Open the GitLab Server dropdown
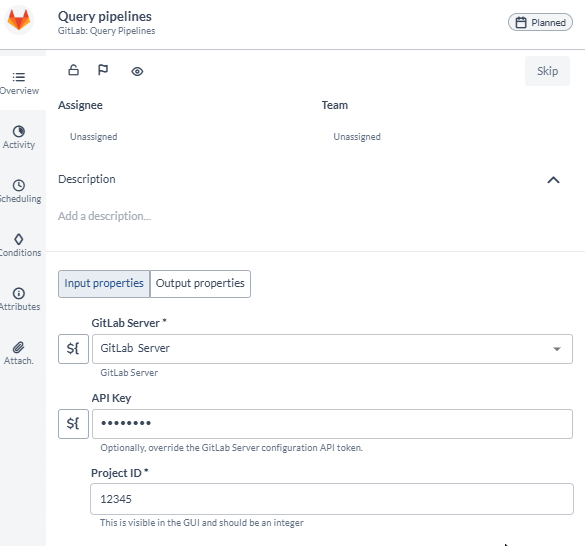This screenshot has width=585, height=546. tap(332, 349)
